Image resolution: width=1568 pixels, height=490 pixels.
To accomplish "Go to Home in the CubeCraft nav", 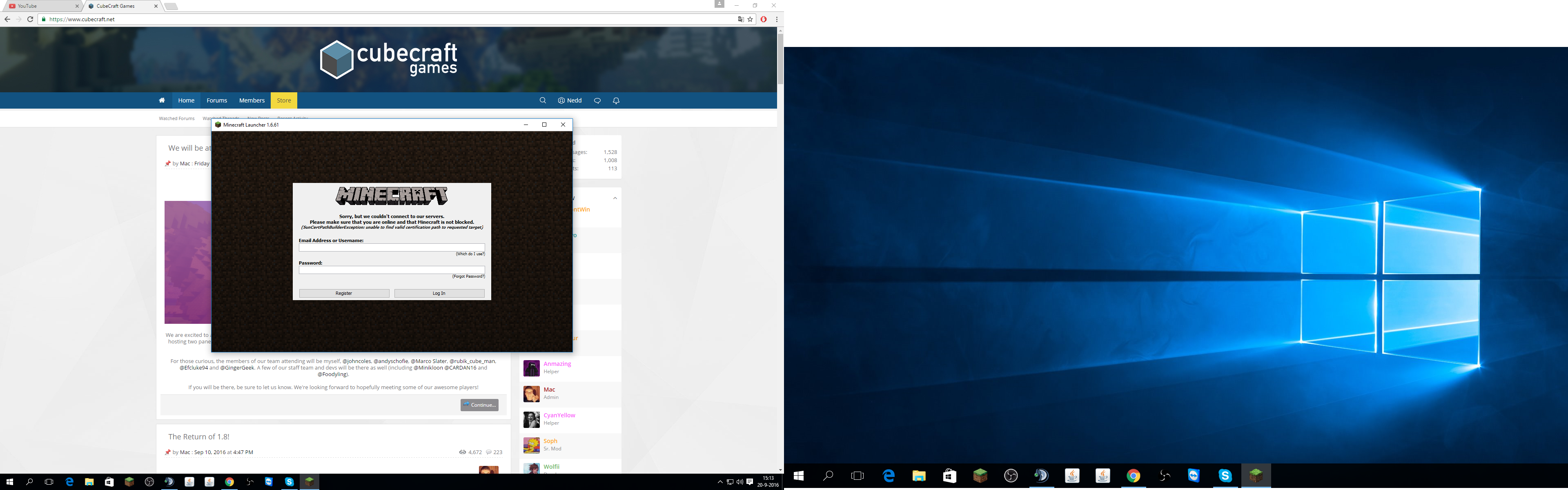I will tap(186, 100).
